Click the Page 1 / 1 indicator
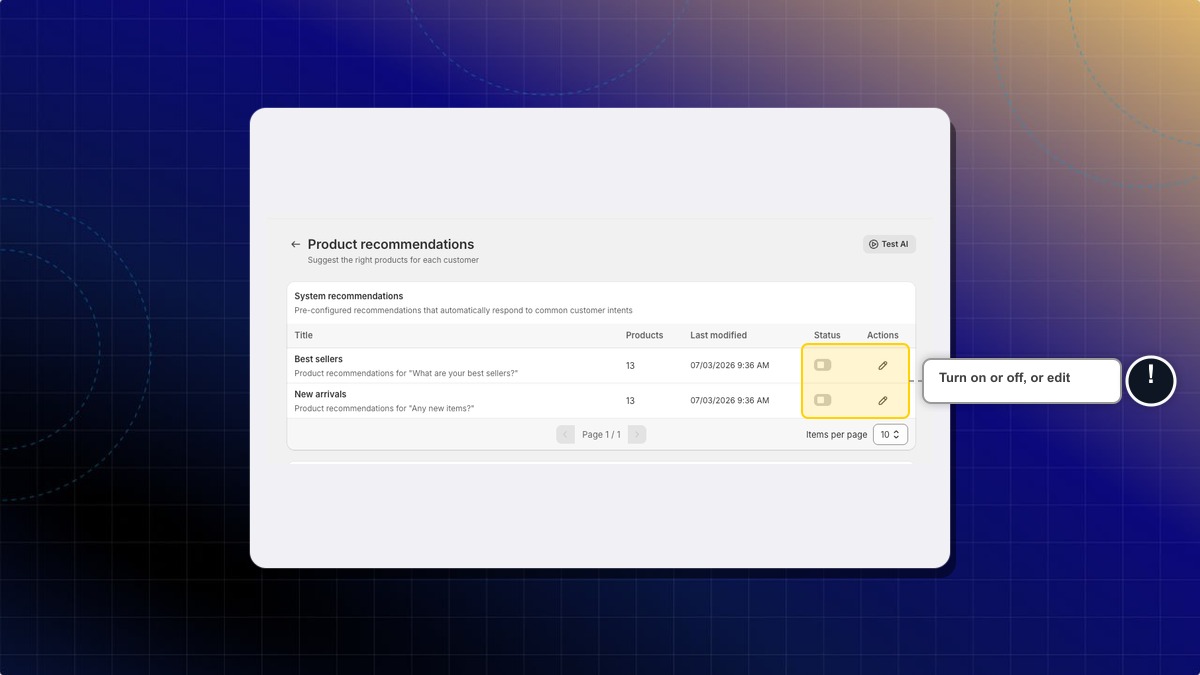The width and height of the screenshot is (1200, 675). pos(601,435)
